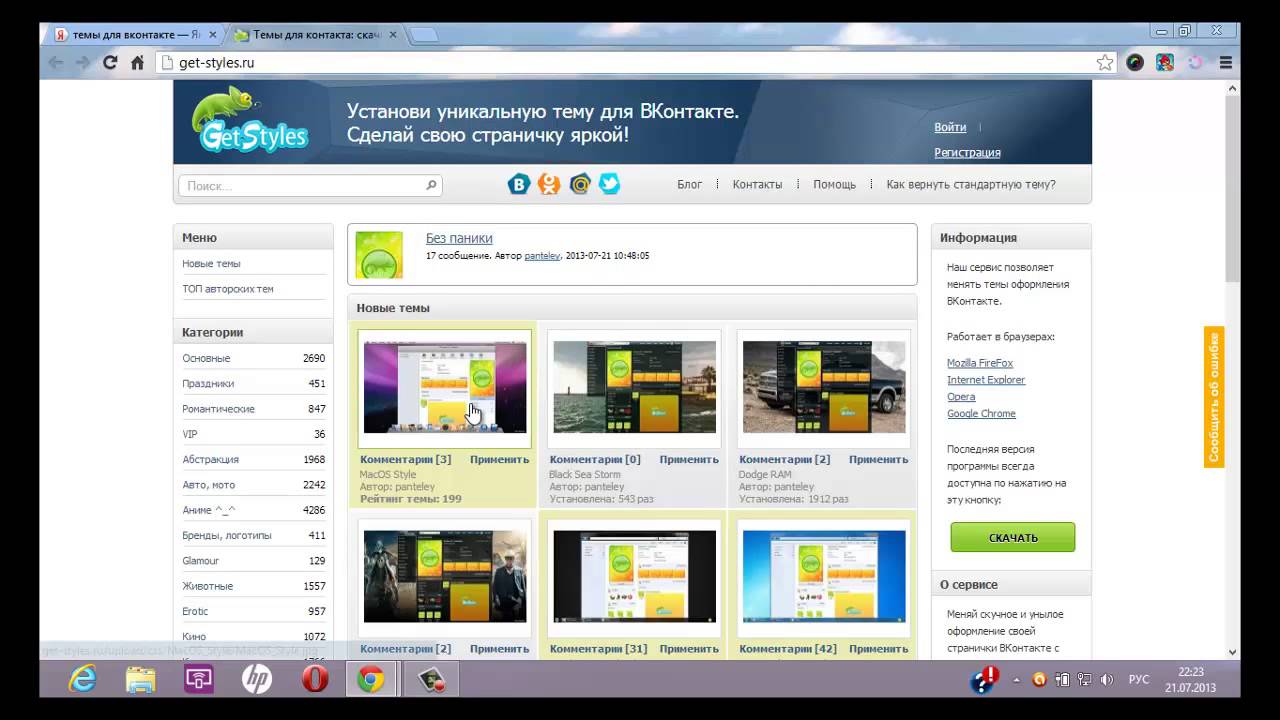1280x720 pixels.
Task: Click the РУС language indicator
Action: click(1139, 680)
